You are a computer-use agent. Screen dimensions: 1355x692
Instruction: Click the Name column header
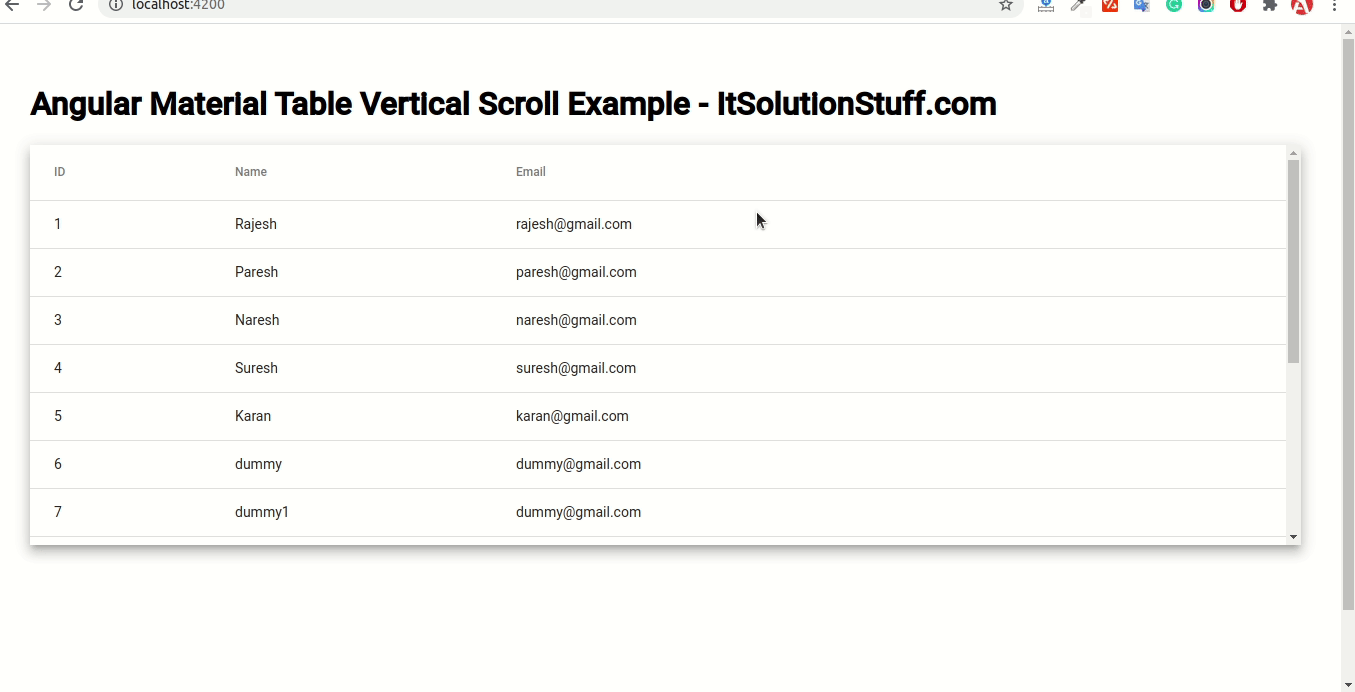point(251,172)
